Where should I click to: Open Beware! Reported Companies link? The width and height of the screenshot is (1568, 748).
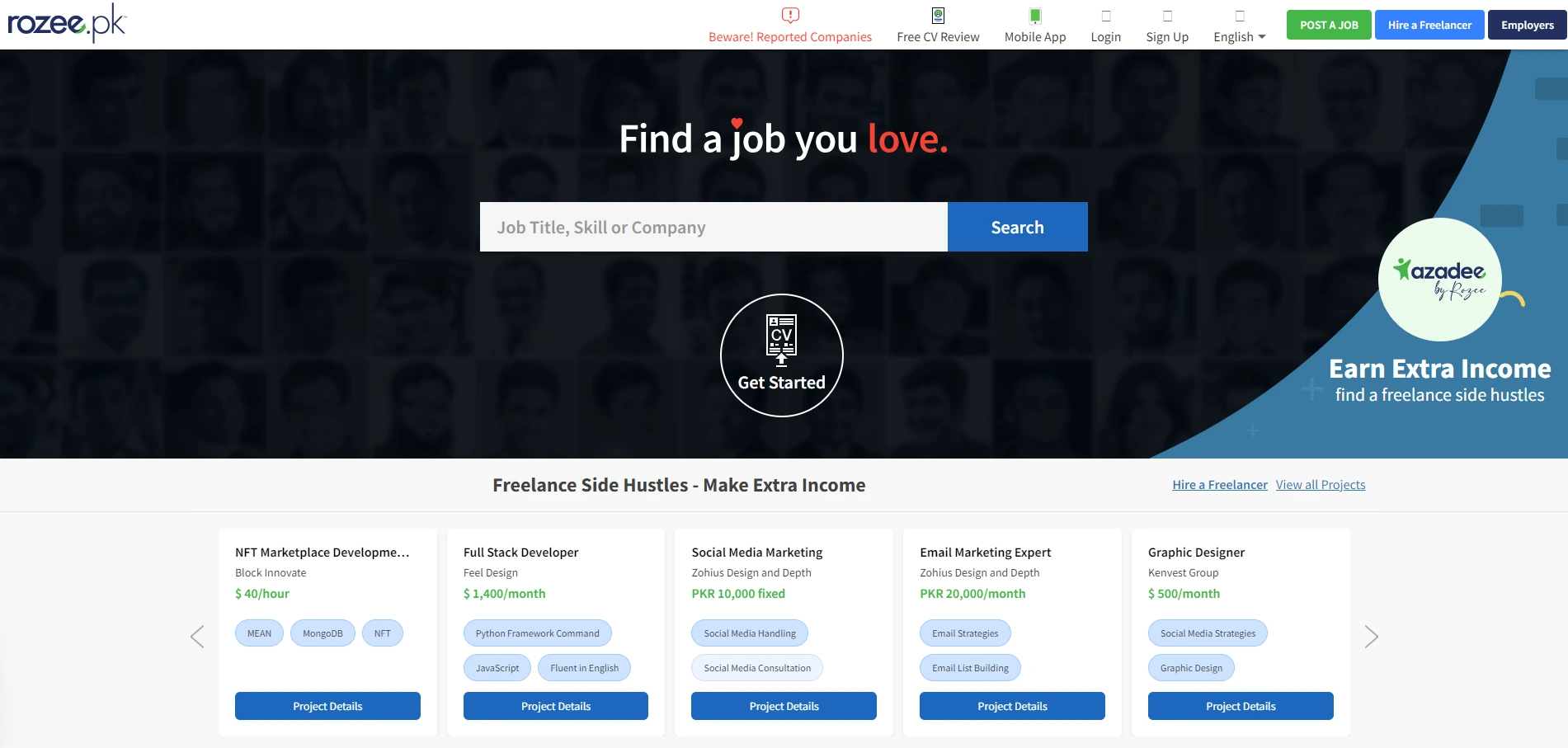pyautogui.click(x=790, y=37)
